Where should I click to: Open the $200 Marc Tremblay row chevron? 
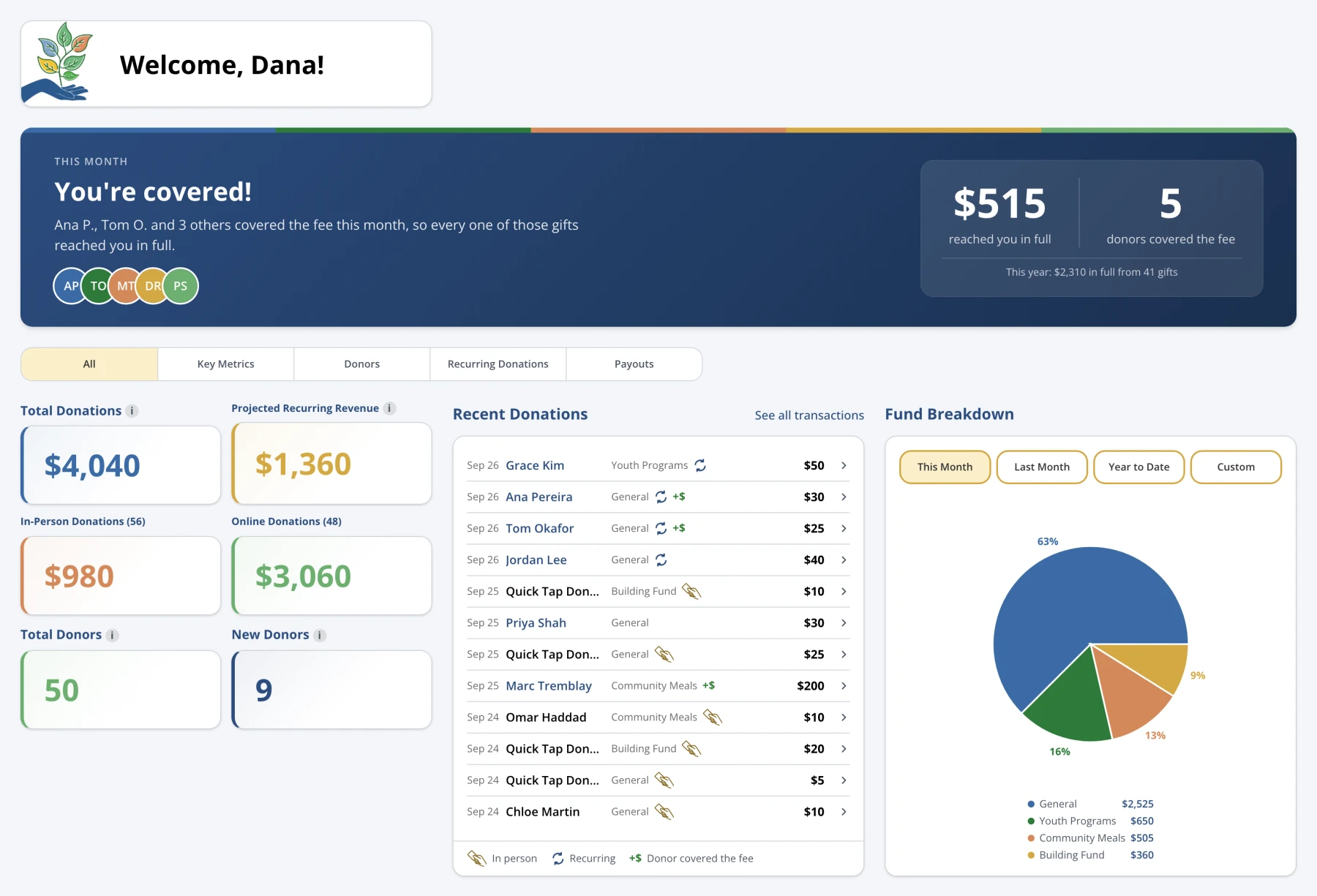(x=844, y=685)
